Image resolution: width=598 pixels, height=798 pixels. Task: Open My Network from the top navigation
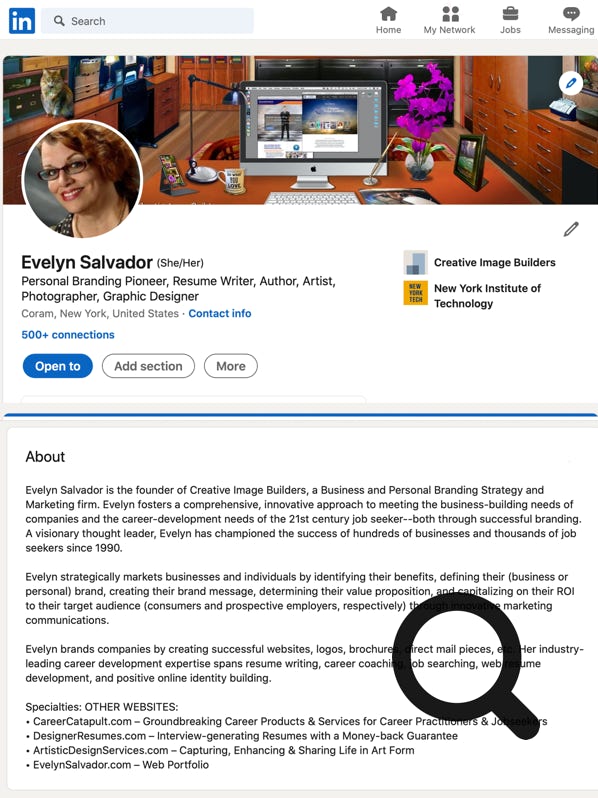coord(449,21)
